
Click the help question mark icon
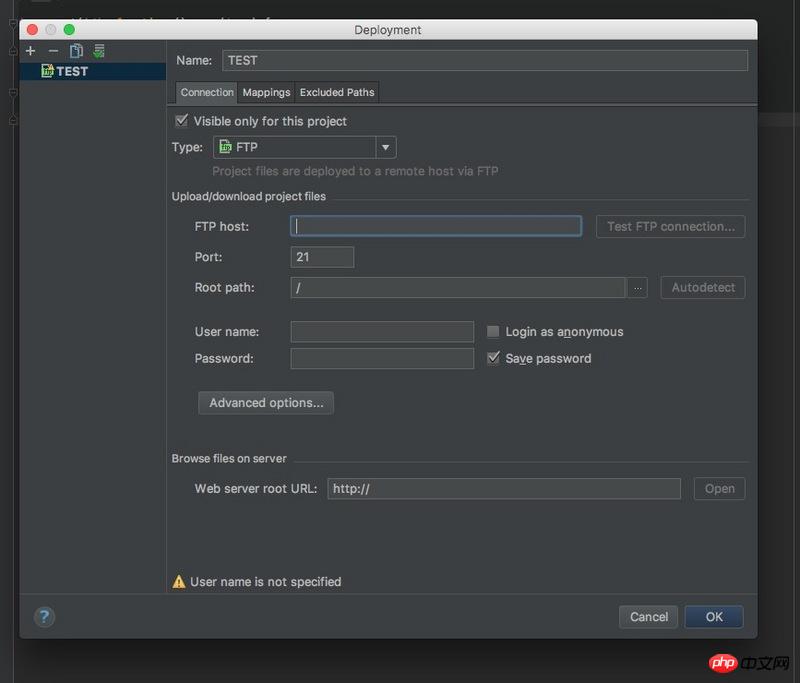click(44, 617)
